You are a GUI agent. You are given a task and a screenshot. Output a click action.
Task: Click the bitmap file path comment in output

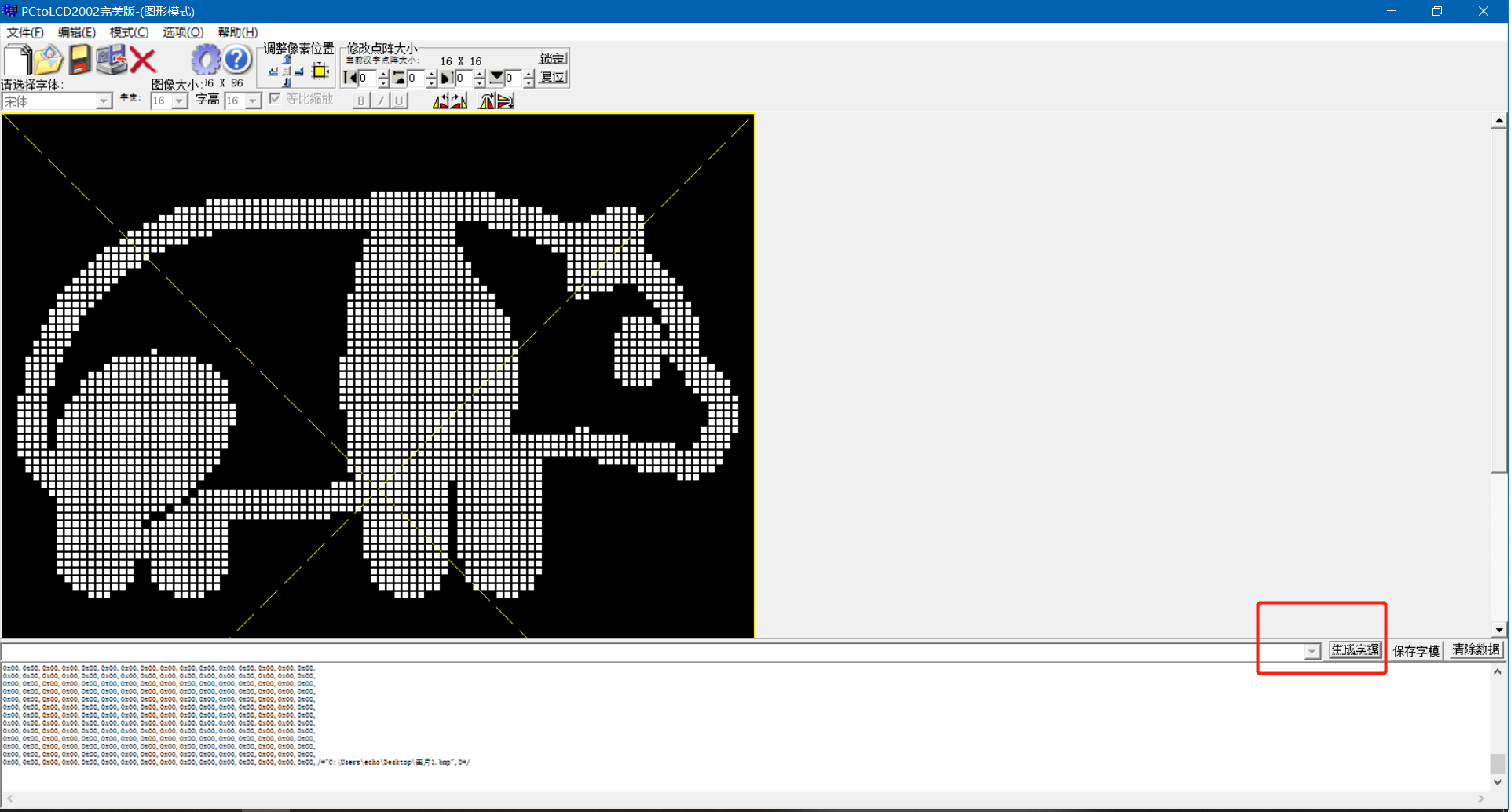click(394, 763)
